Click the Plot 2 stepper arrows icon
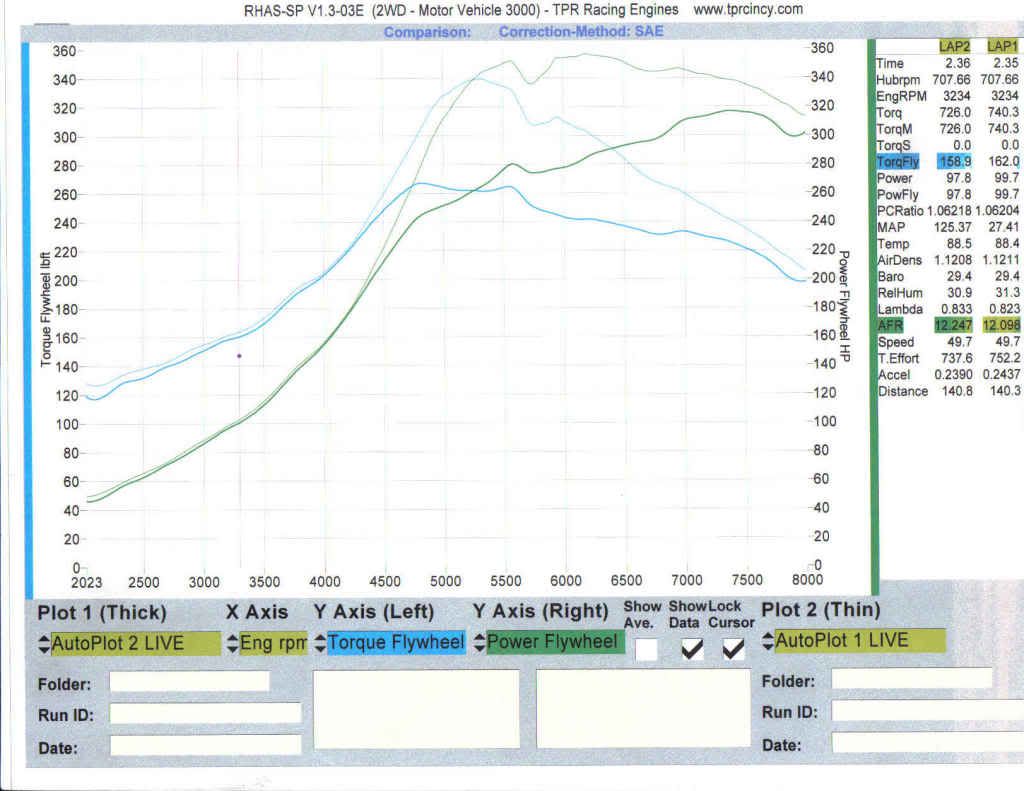The width and height of the screenshot is (1024, 791). 767,640
